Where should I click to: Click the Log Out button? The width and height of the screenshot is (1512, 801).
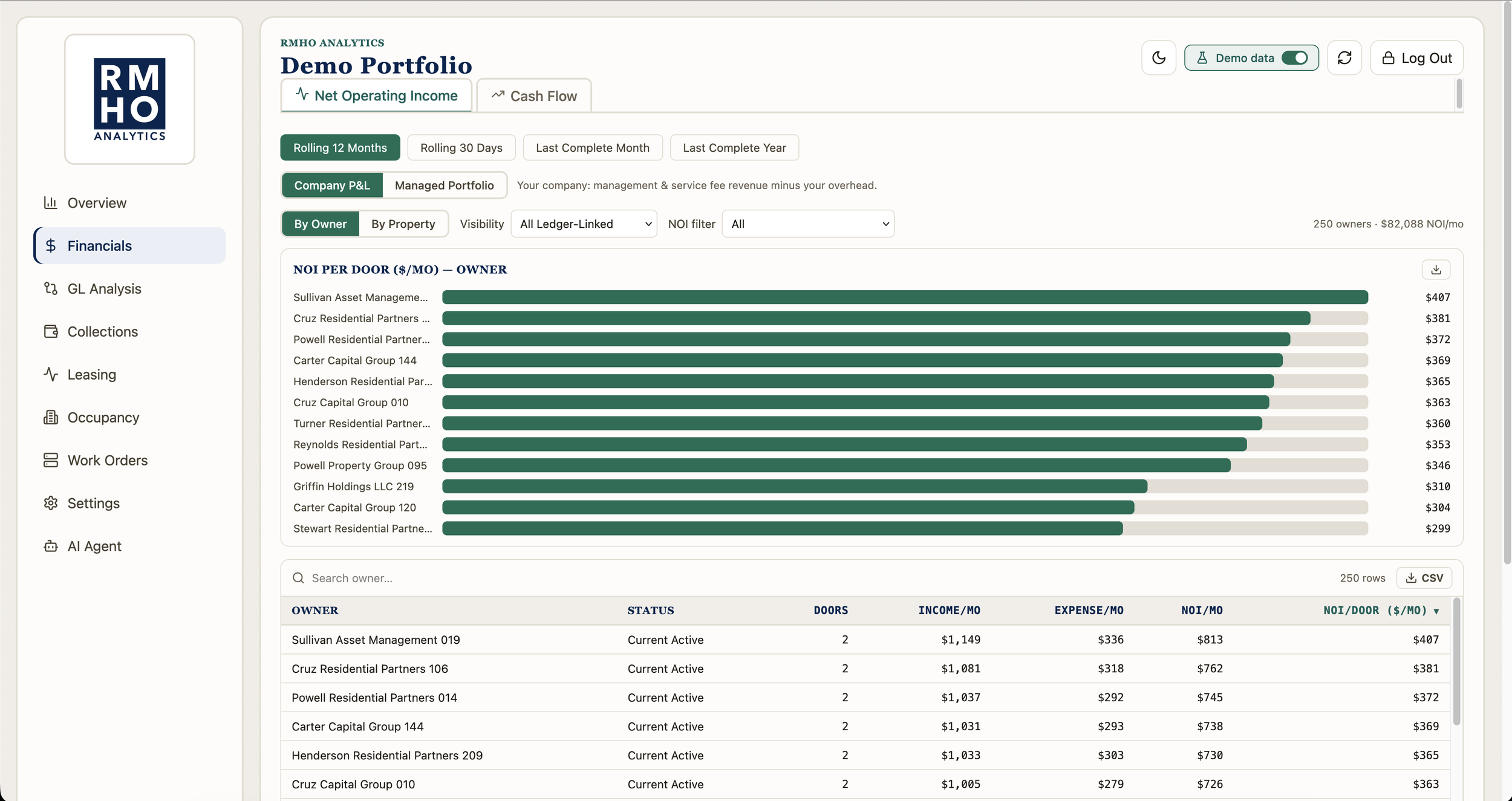pyautogui.click(x=1416, y=58)
